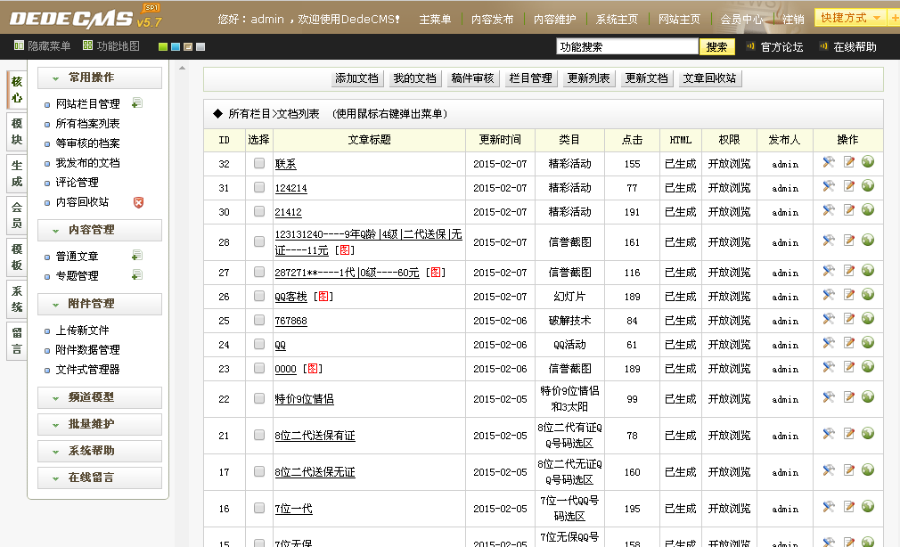
Task: Click the 添加文档 button
Action: (x=356, y=79)
